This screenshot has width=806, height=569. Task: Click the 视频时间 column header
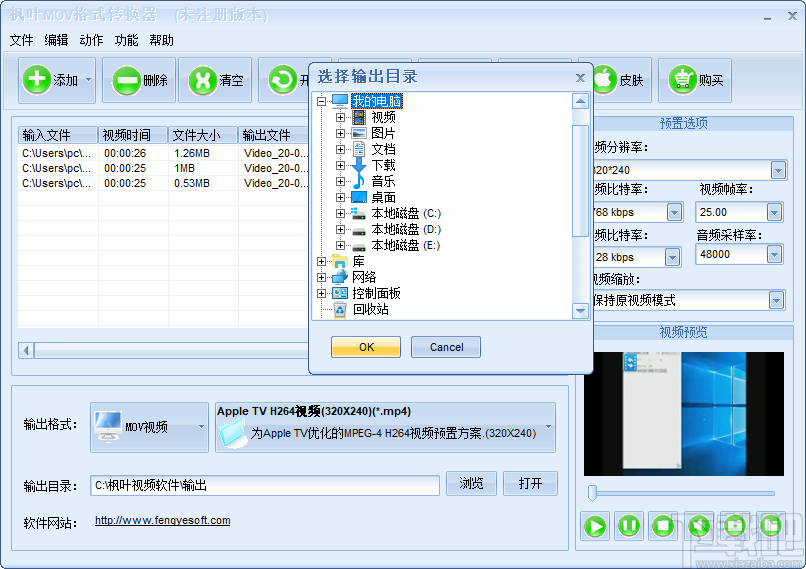[x=133, y=135]
